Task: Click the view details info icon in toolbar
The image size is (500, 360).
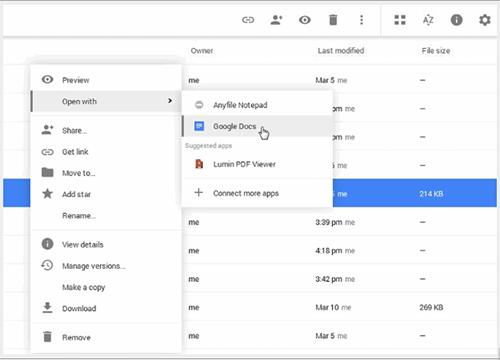Action: (456, 20)
